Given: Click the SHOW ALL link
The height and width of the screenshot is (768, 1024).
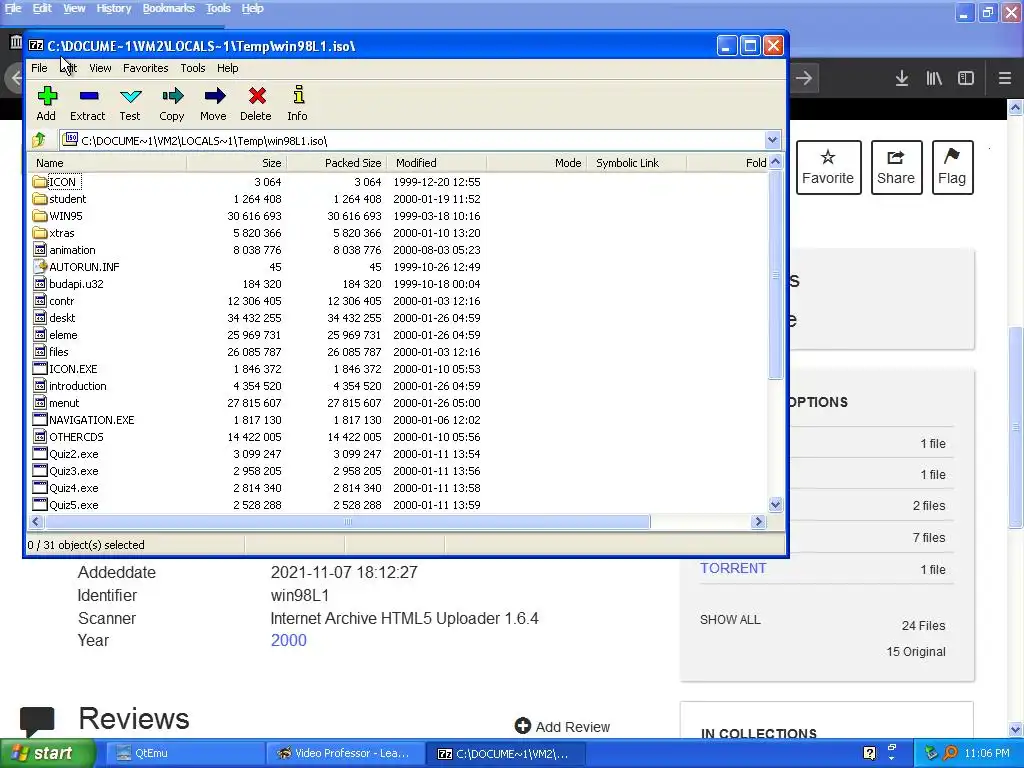Looking at the screenshot, I should click(x=730, y=619).
